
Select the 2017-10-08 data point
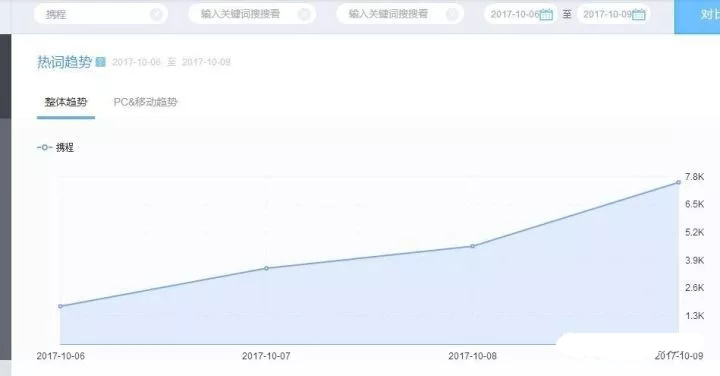[473, 246]
